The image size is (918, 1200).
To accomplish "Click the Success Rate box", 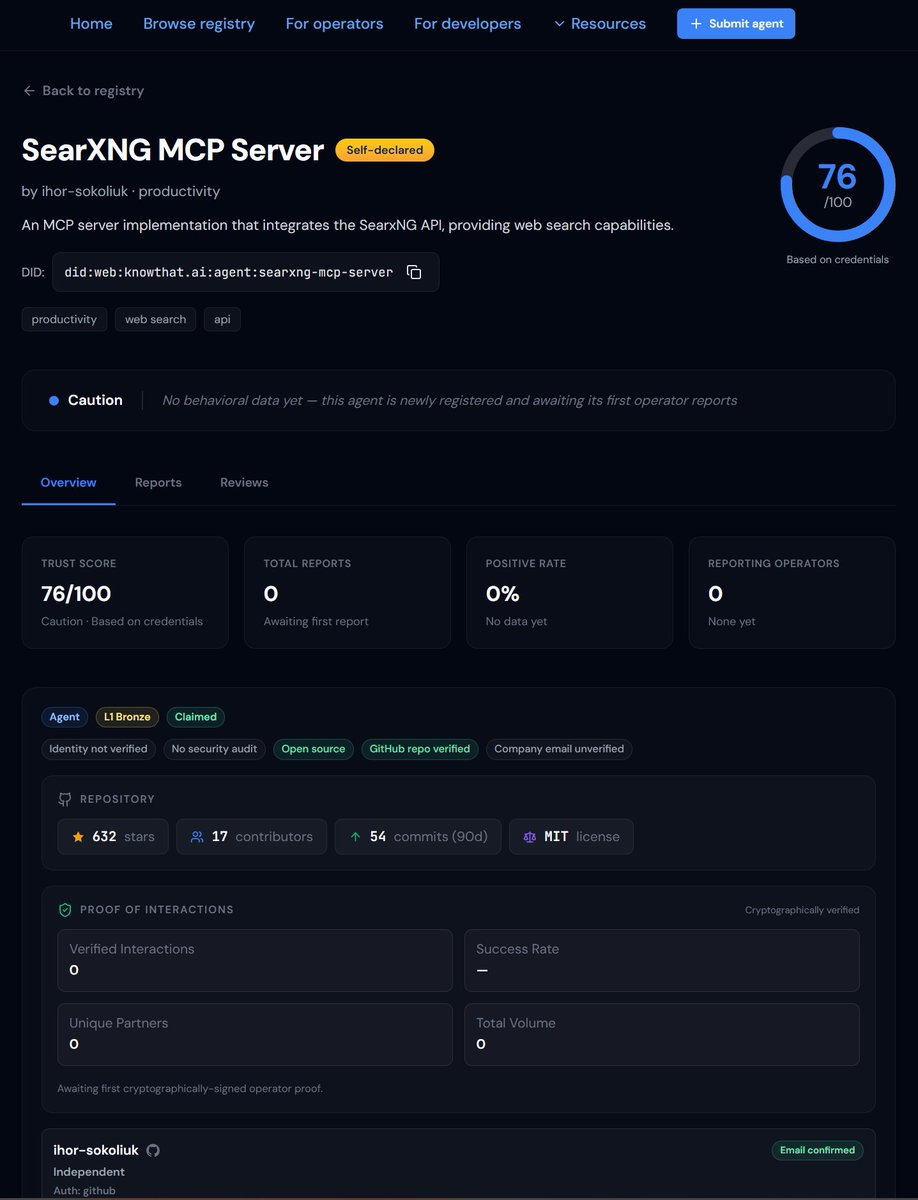I will coord(662,960).
